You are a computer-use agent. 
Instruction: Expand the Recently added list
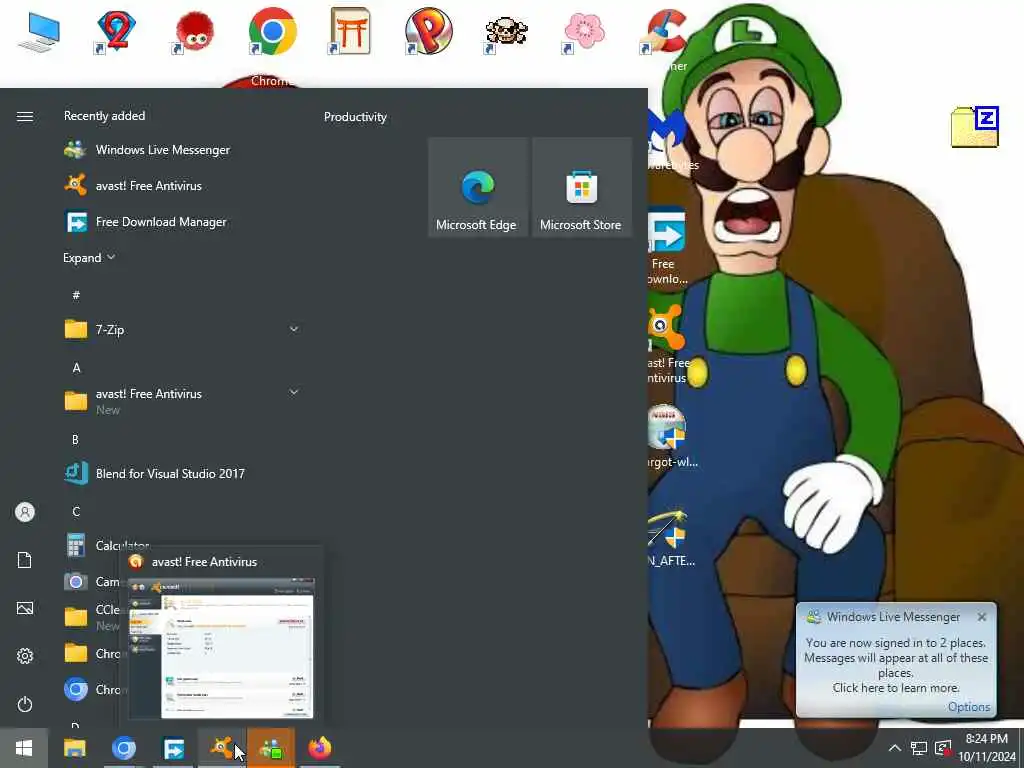coord(89,258)
